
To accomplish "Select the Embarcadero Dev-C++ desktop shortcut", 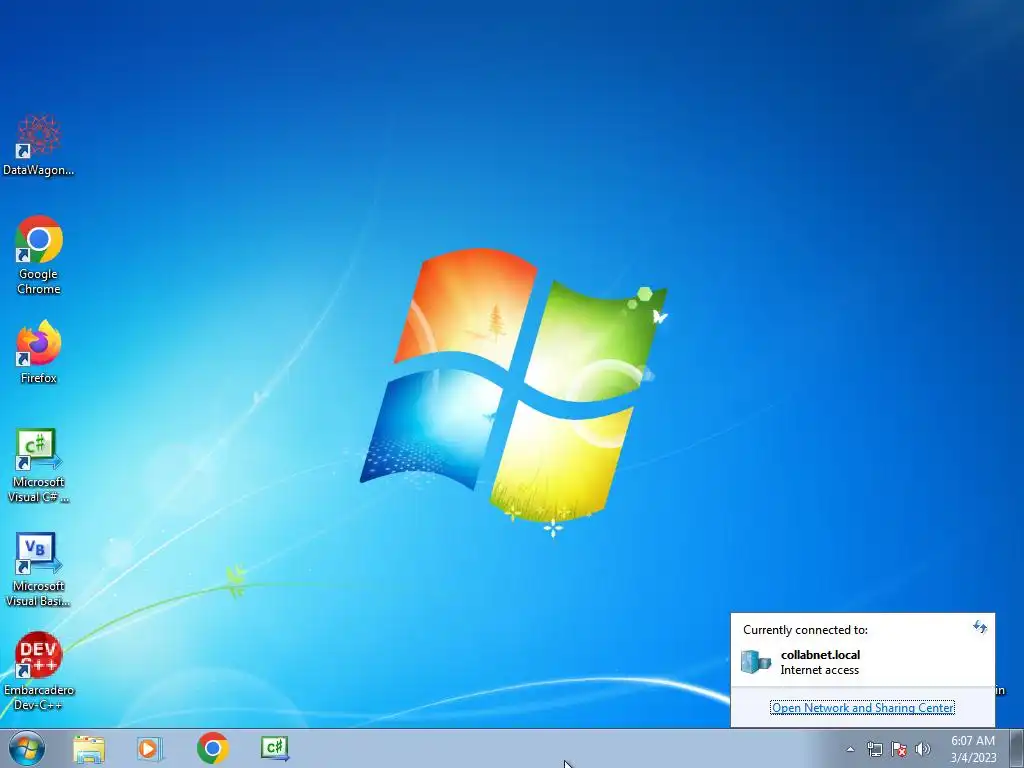I will (39, 671).
